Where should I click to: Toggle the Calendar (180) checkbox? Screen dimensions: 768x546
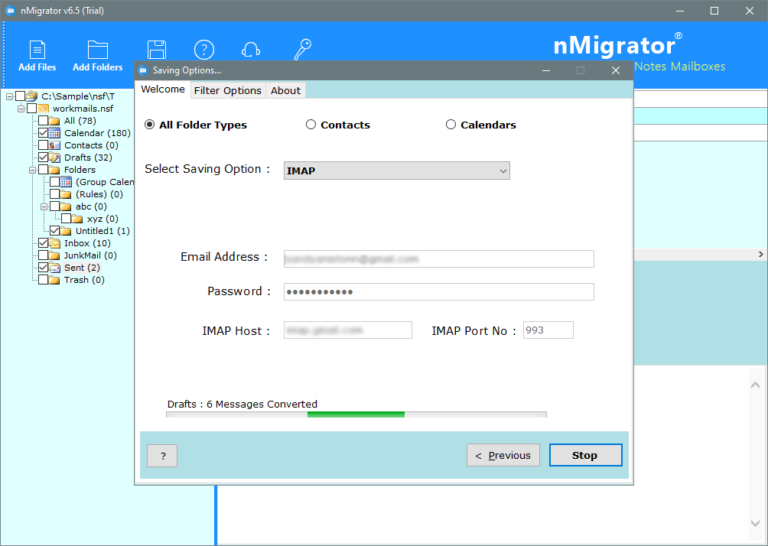(x=43, y=133)
